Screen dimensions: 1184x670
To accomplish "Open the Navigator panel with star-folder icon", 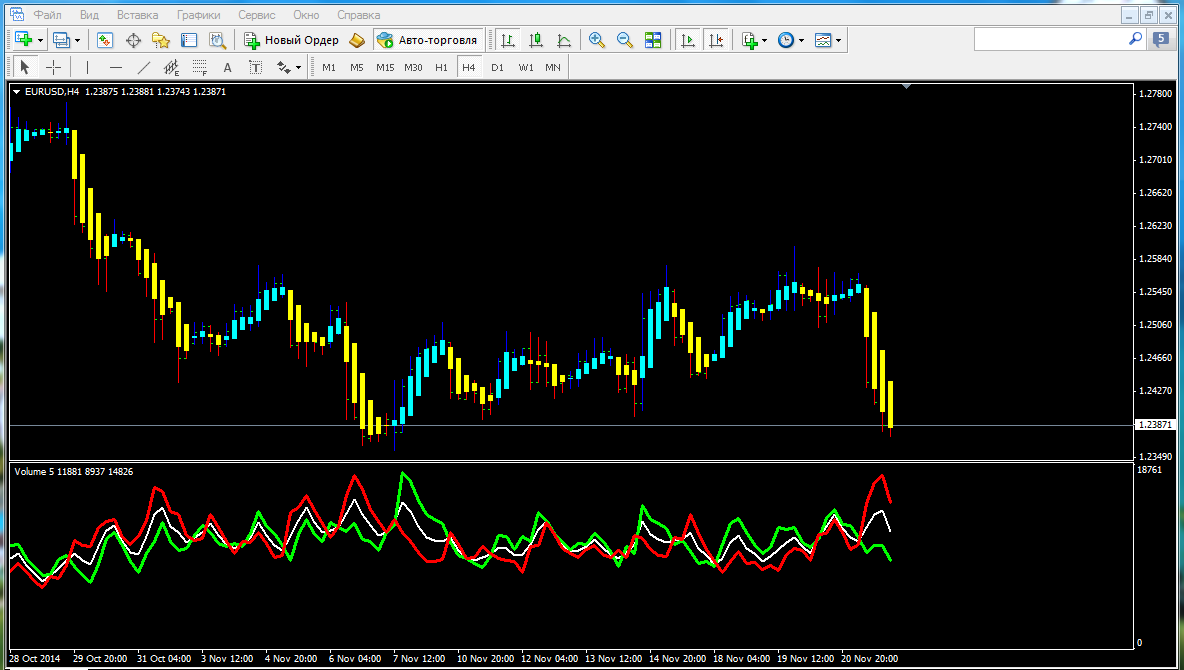I will pyautogui.click(x=160, y=40).
